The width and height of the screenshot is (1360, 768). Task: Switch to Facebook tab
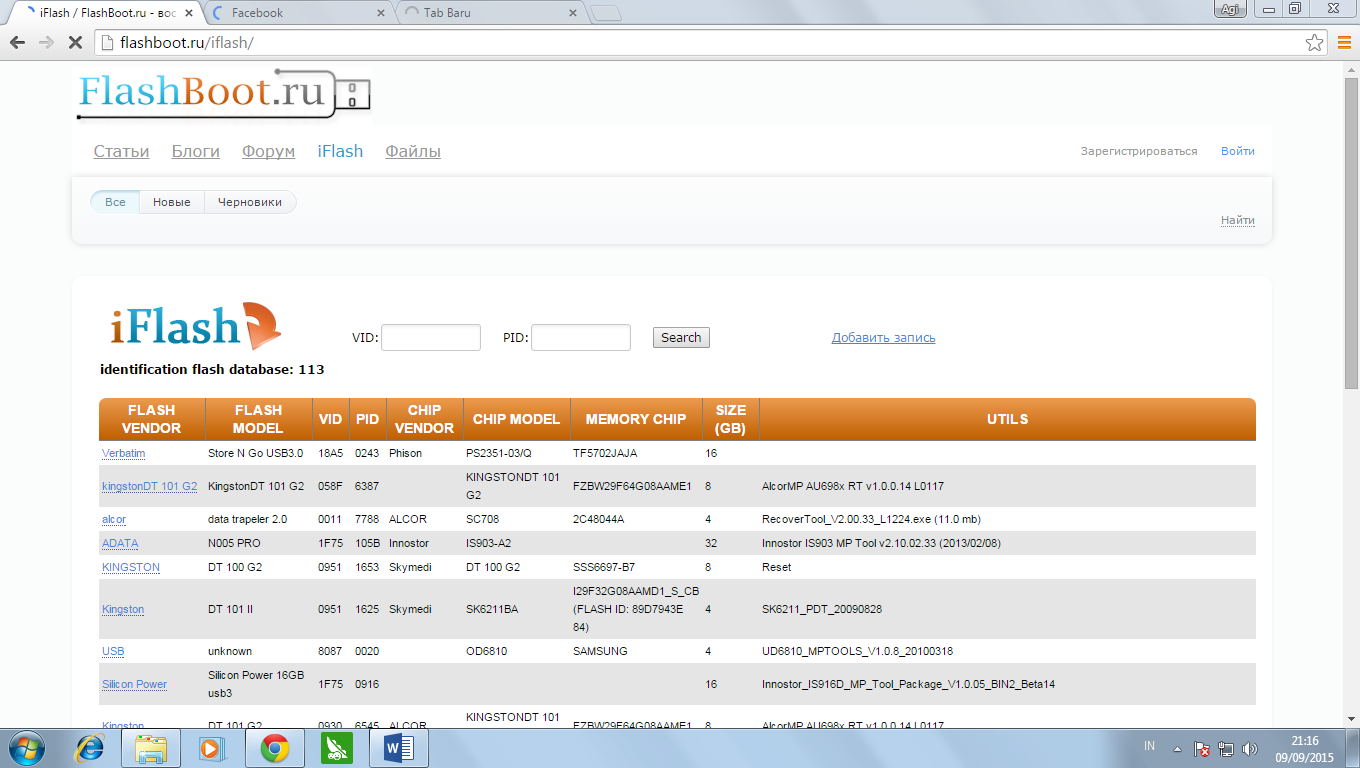(x=300, y=13)
